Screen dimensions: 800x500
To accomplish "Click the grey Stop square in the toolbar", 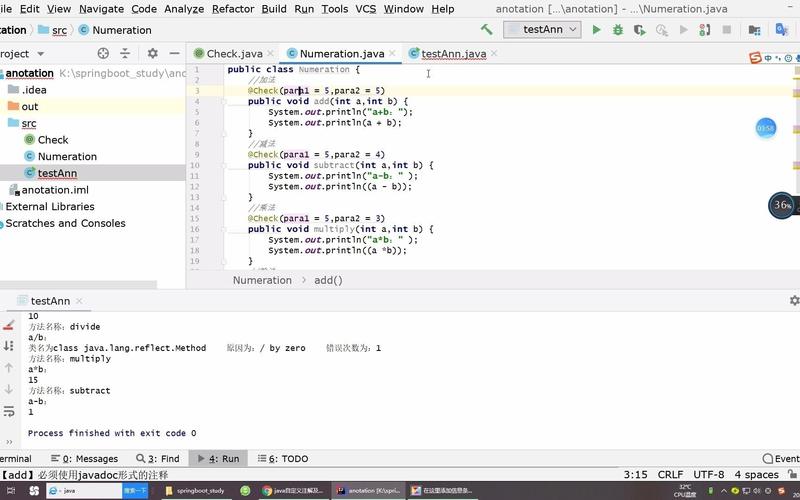I will pyautogui.click(x=727, y=30).
